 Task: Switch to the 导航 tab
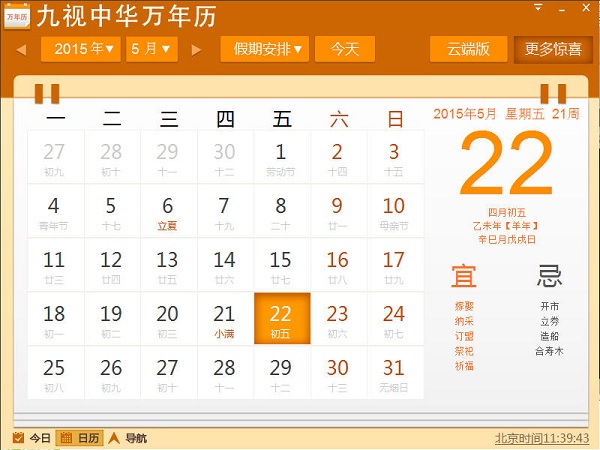pyautogui.click(x=128, y=438)
